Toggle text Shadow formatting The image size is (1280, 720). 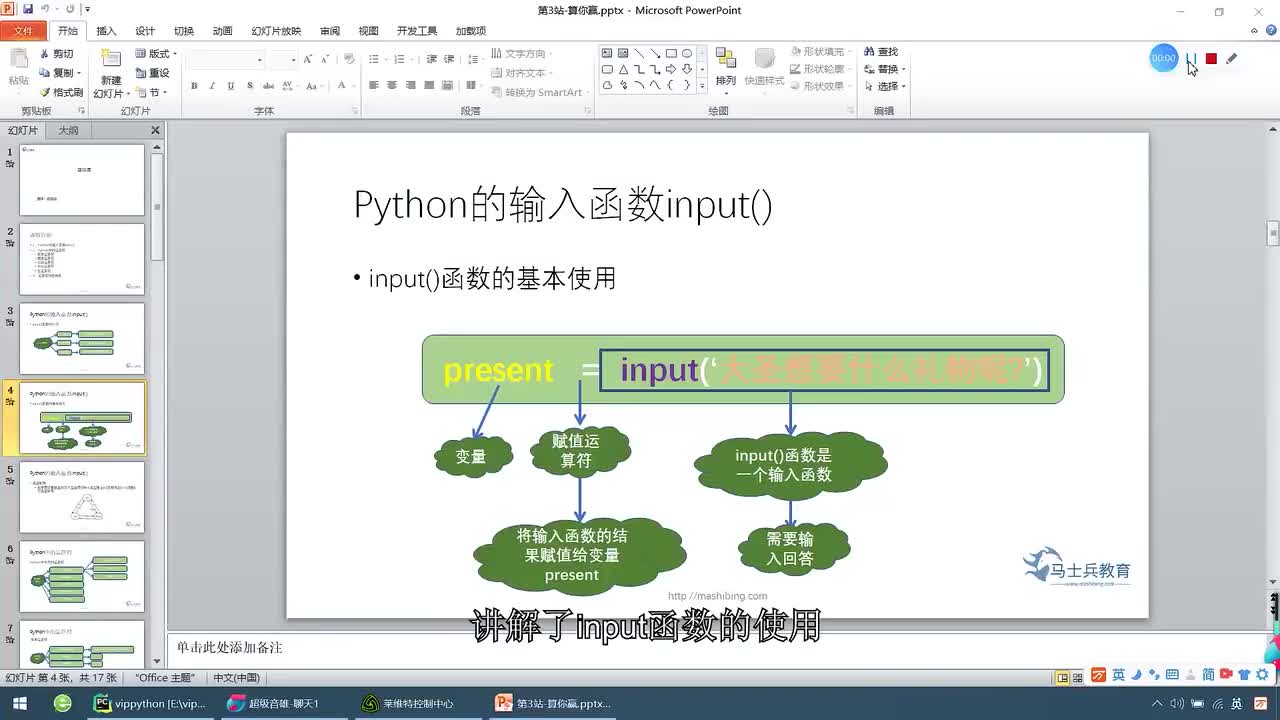click(x=248, y=87)
